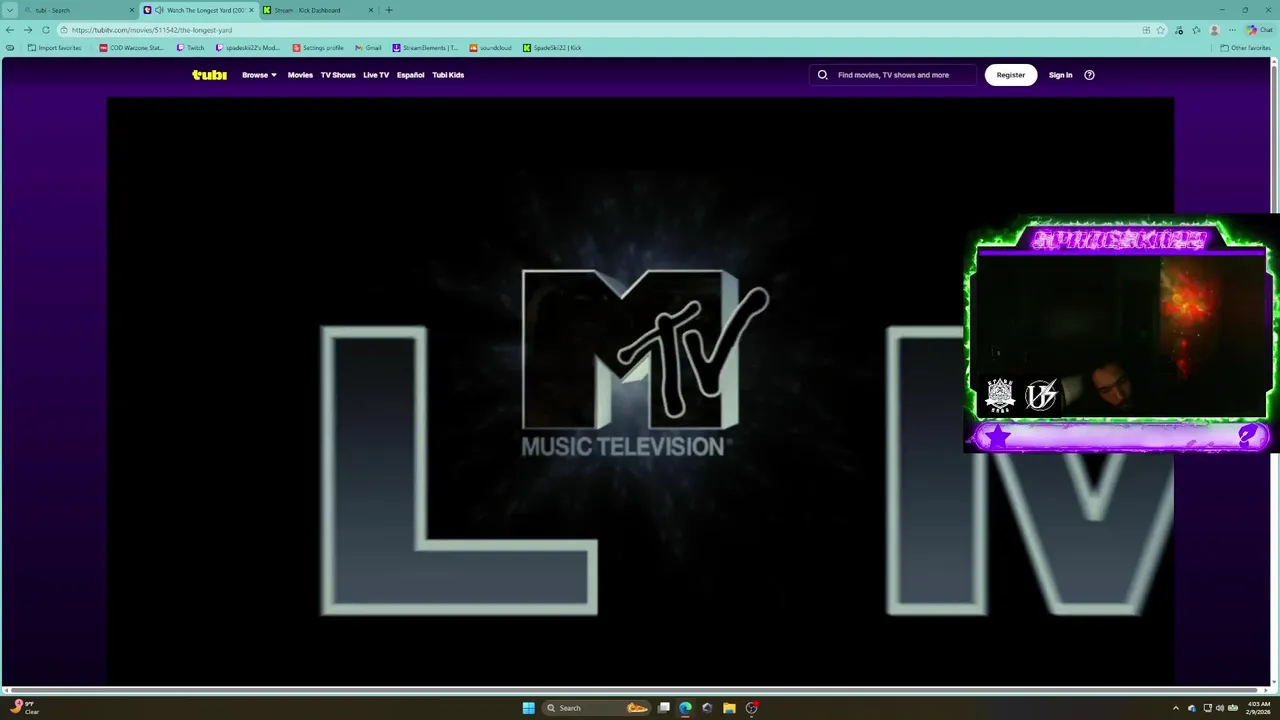
Task: Open the Twitch bookmark
Action: tap(190, 48)
